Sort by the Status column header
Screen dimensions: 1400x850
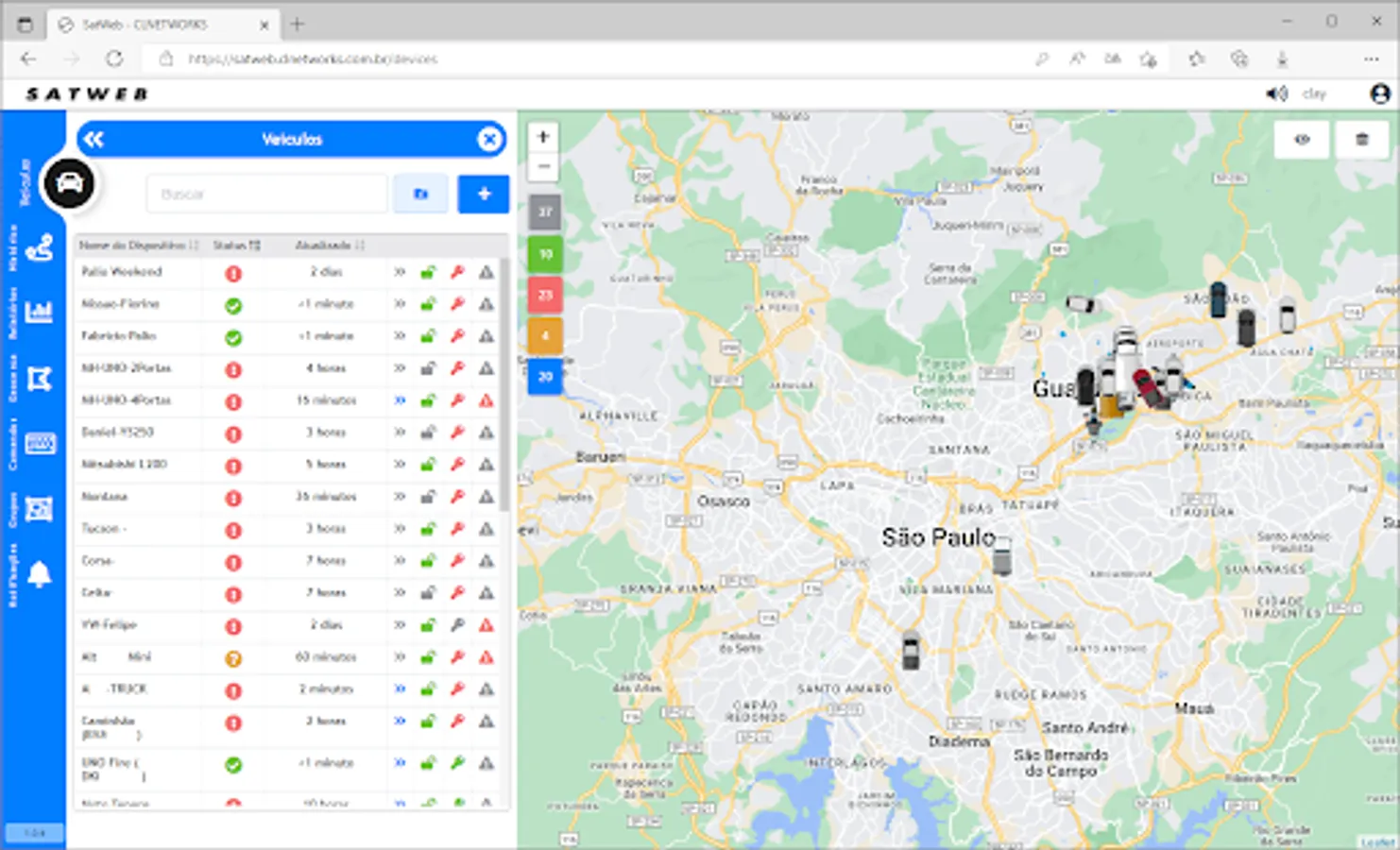point(235,246)
